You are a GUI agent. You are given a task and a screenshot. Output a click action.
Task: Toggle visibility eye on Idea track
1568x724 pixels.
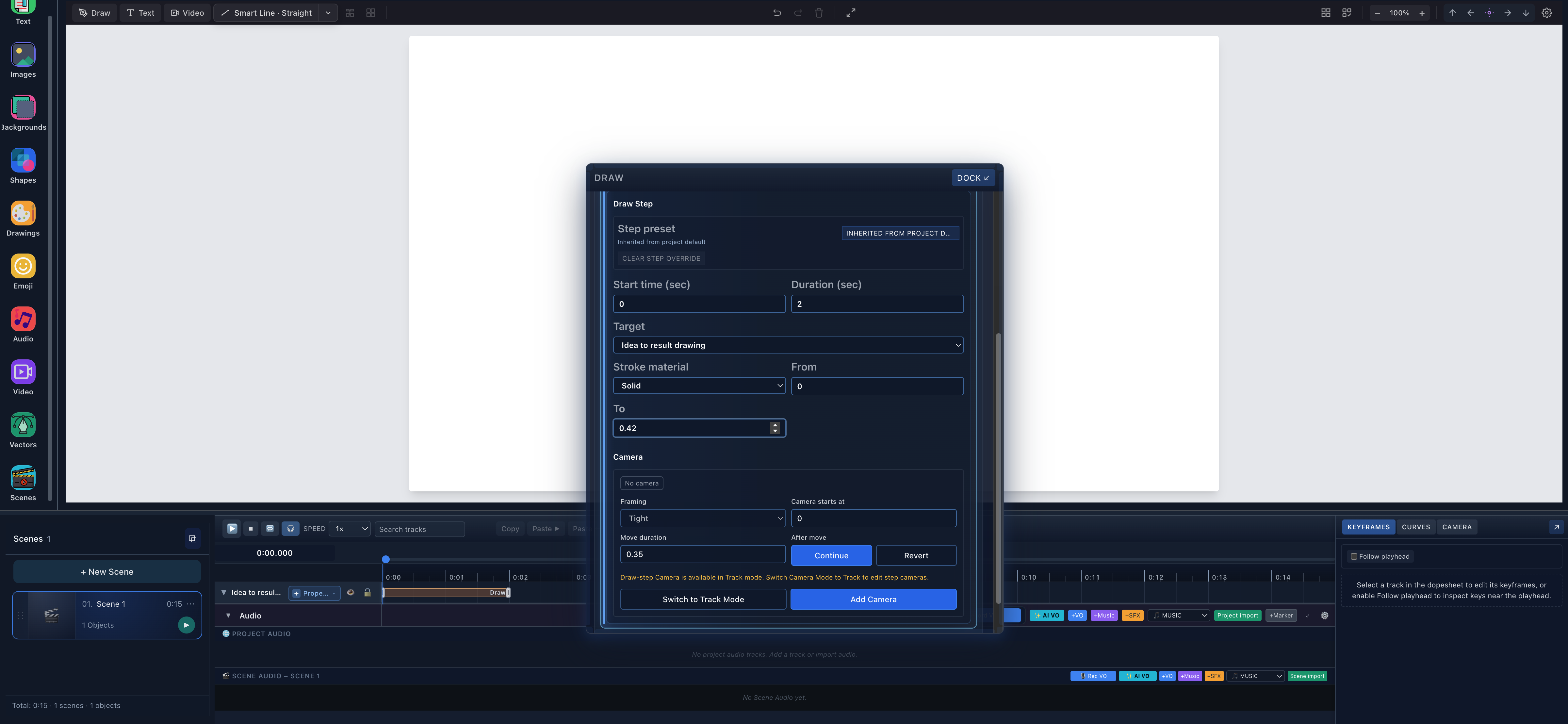tap(351, 592)
